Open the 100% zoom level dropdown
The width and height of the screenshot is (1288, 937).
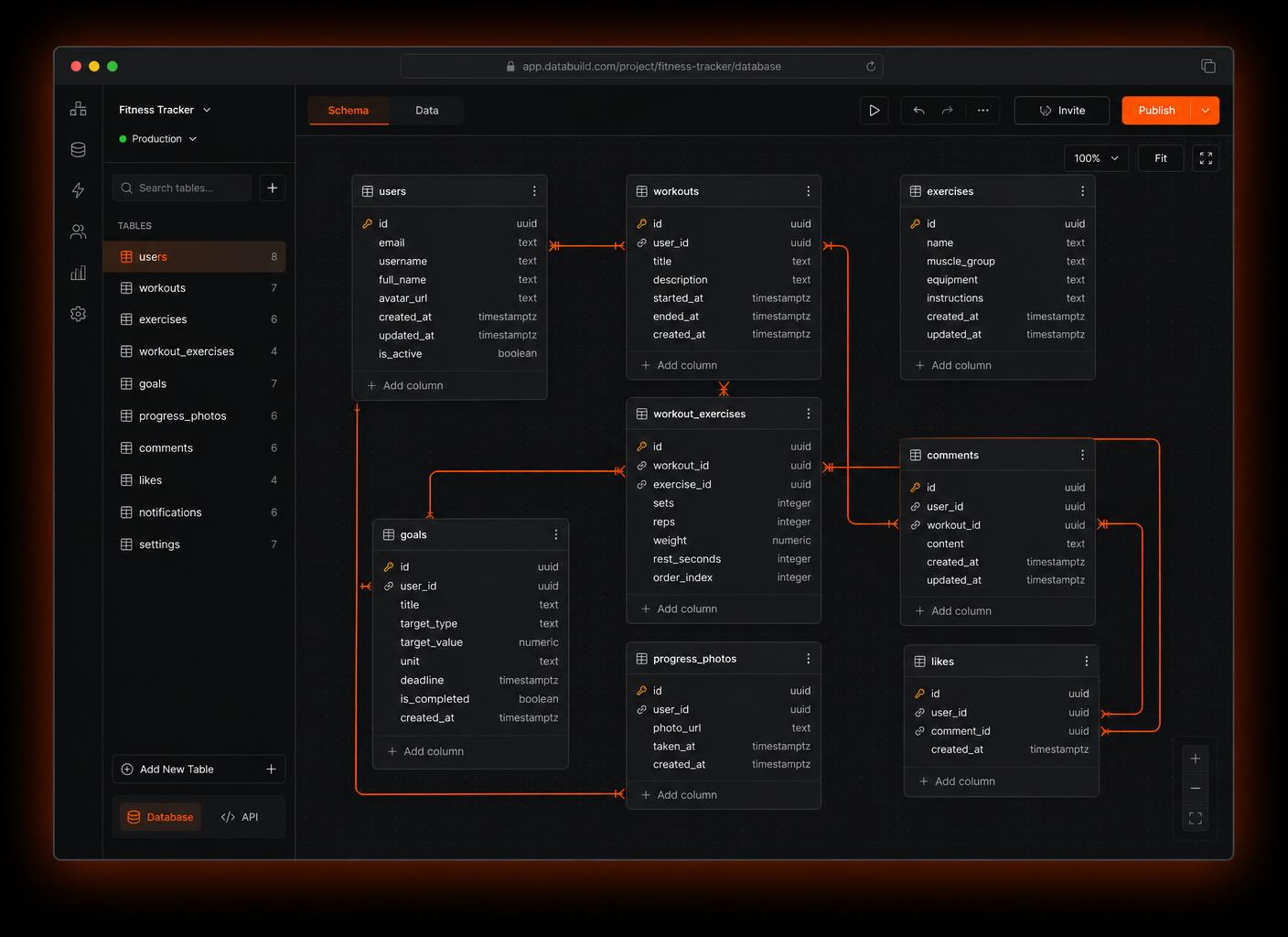click(1096, 158)
